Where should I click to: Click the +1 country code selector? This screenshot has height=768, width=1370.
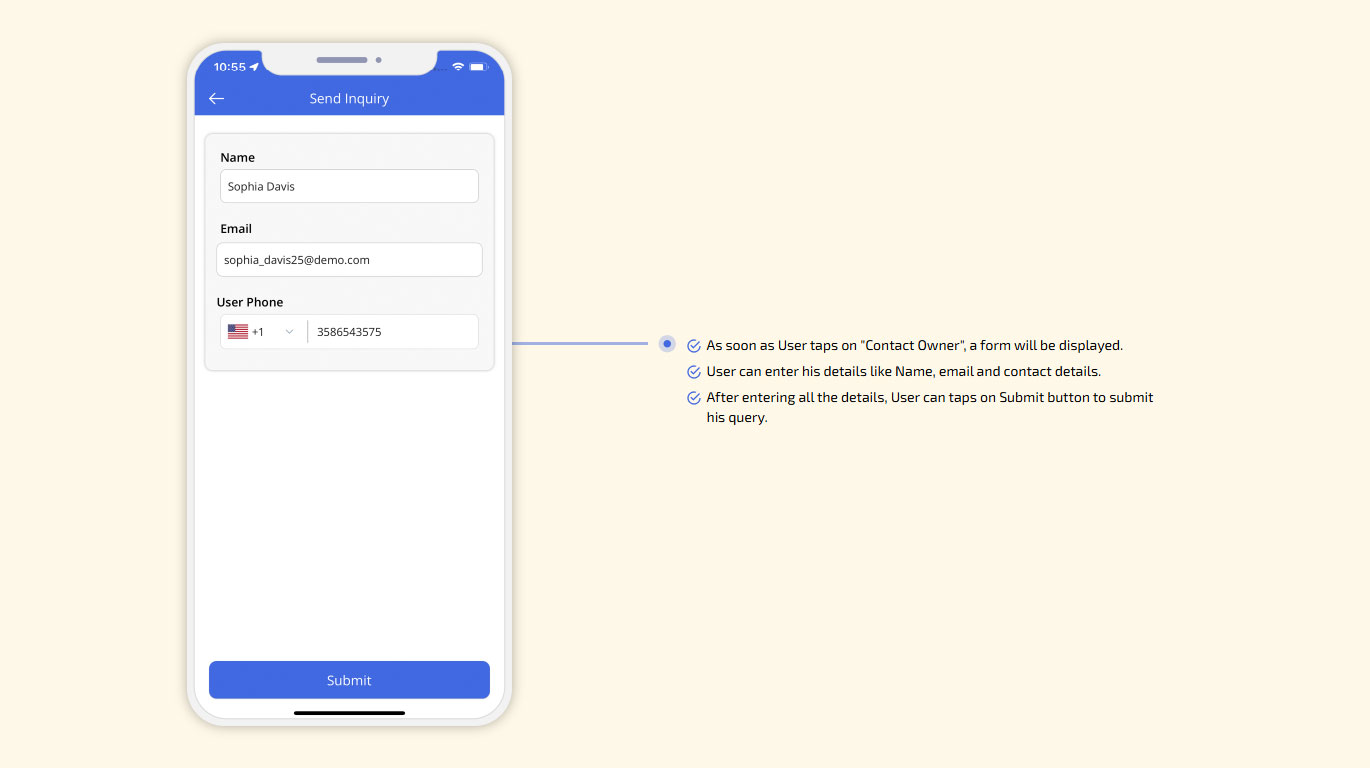pos(258,332)
